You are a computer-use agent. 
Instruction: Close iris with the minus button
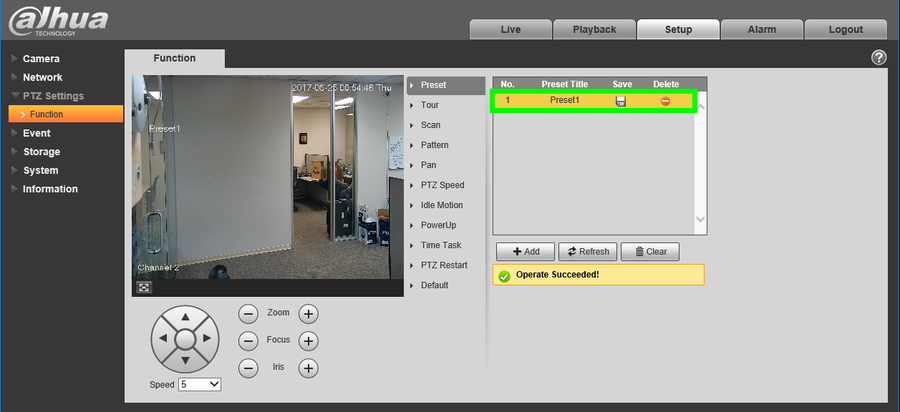[x=248, y=368]
